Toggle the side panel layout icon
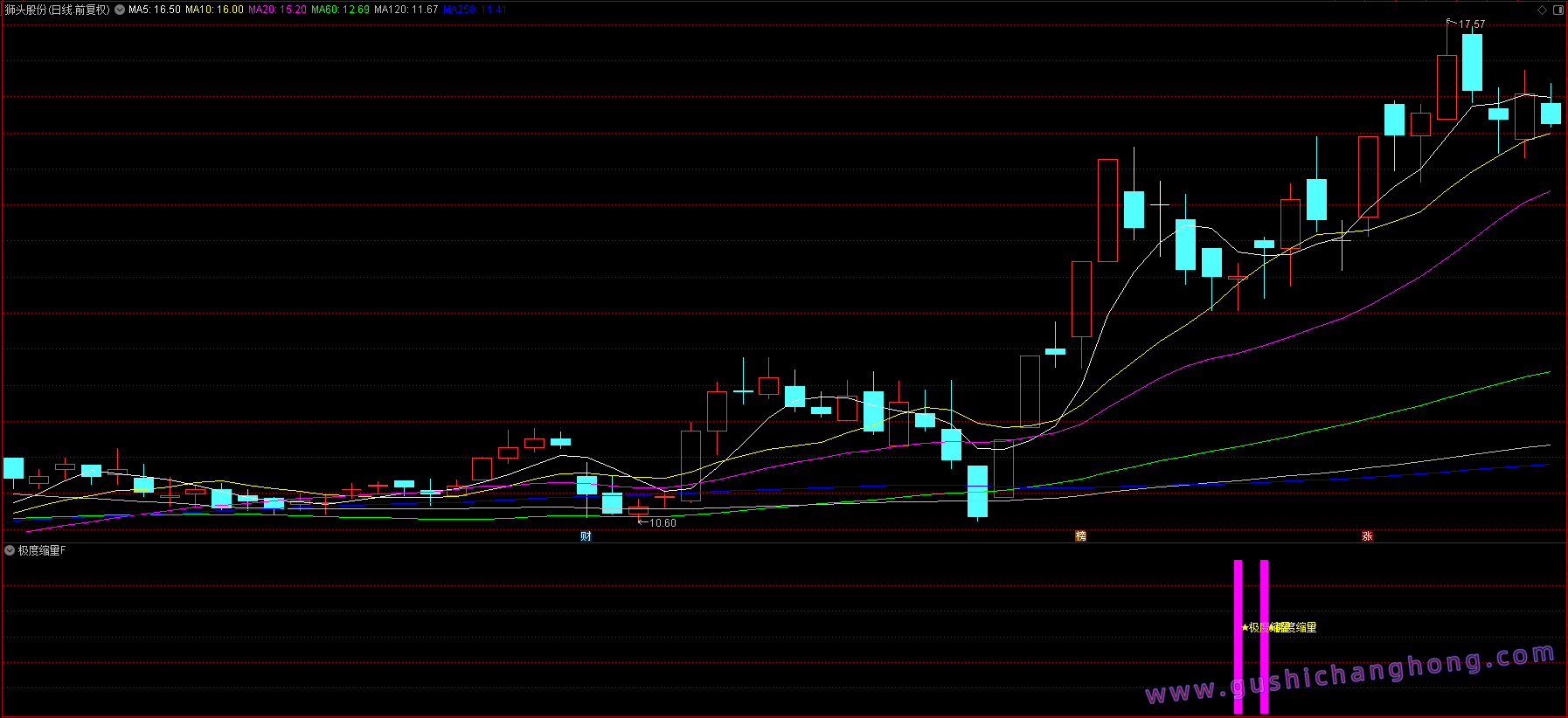Image resolution: width=1568 pixels, height=718 pixels. (x=1558, y=10)
